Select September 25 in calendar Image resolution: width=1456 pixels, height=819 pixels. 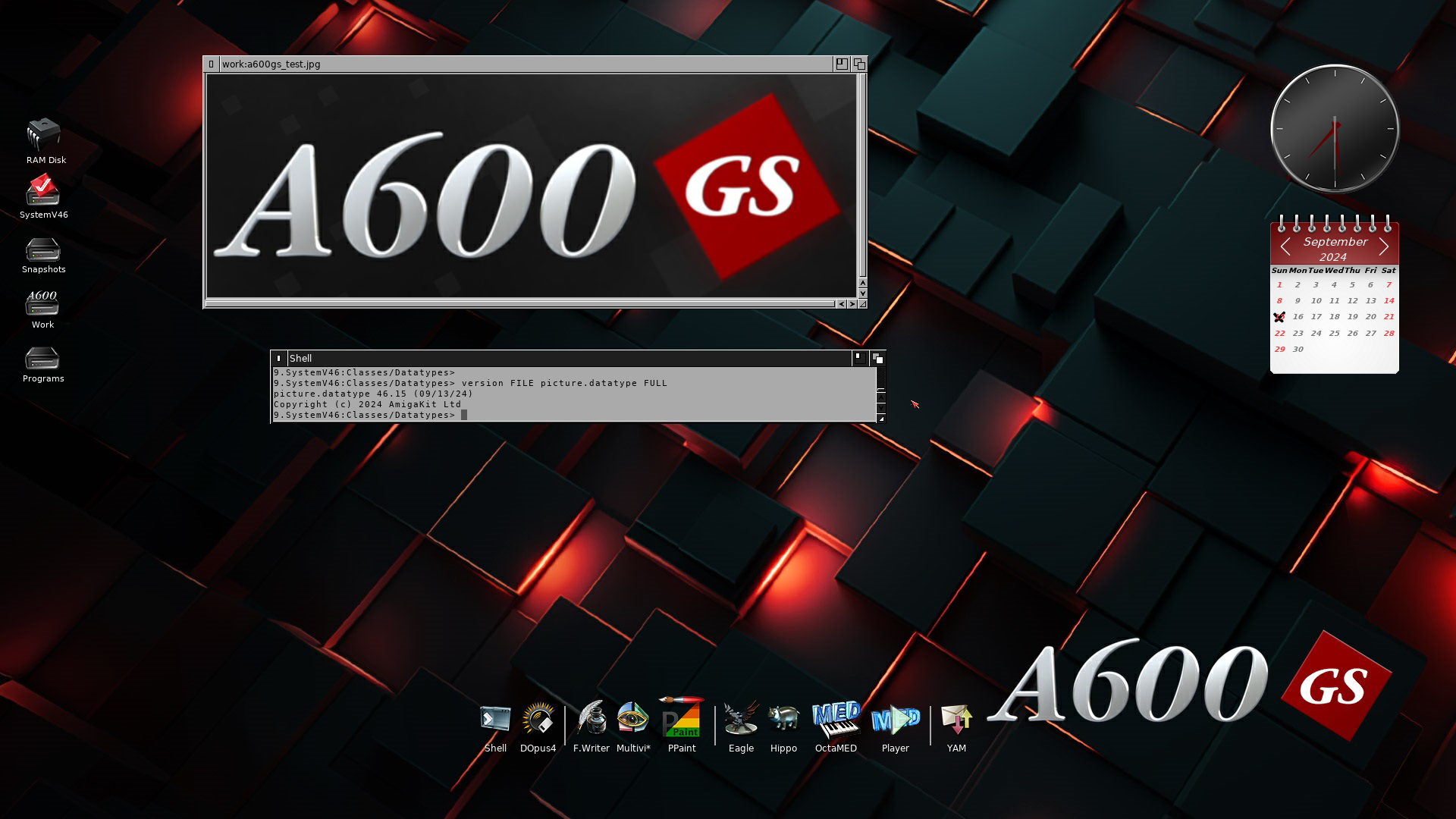pyautogui.click(x=1334, y=333)
